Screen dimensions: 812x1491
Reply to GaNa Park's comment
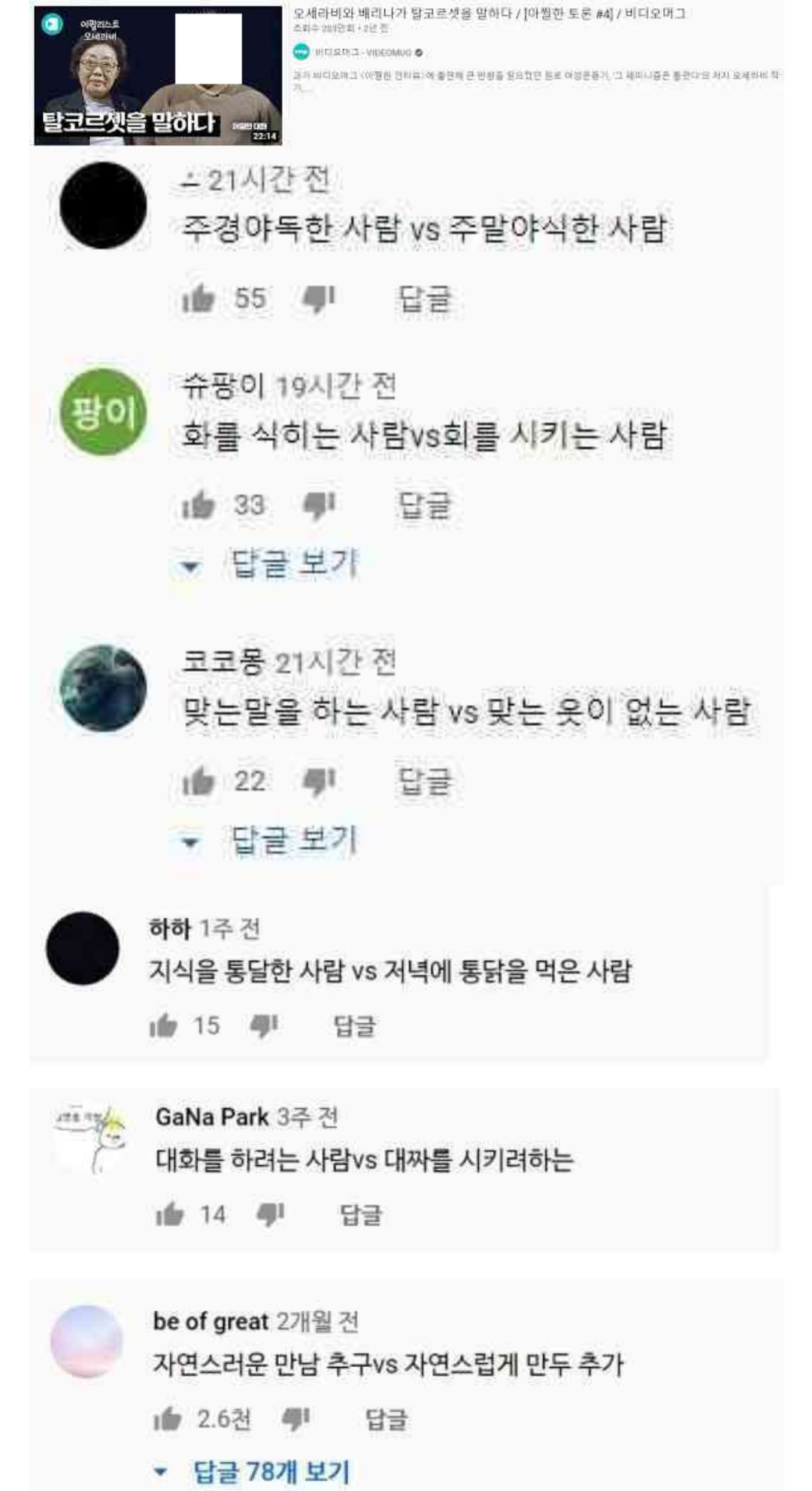tap(361, 1214)
